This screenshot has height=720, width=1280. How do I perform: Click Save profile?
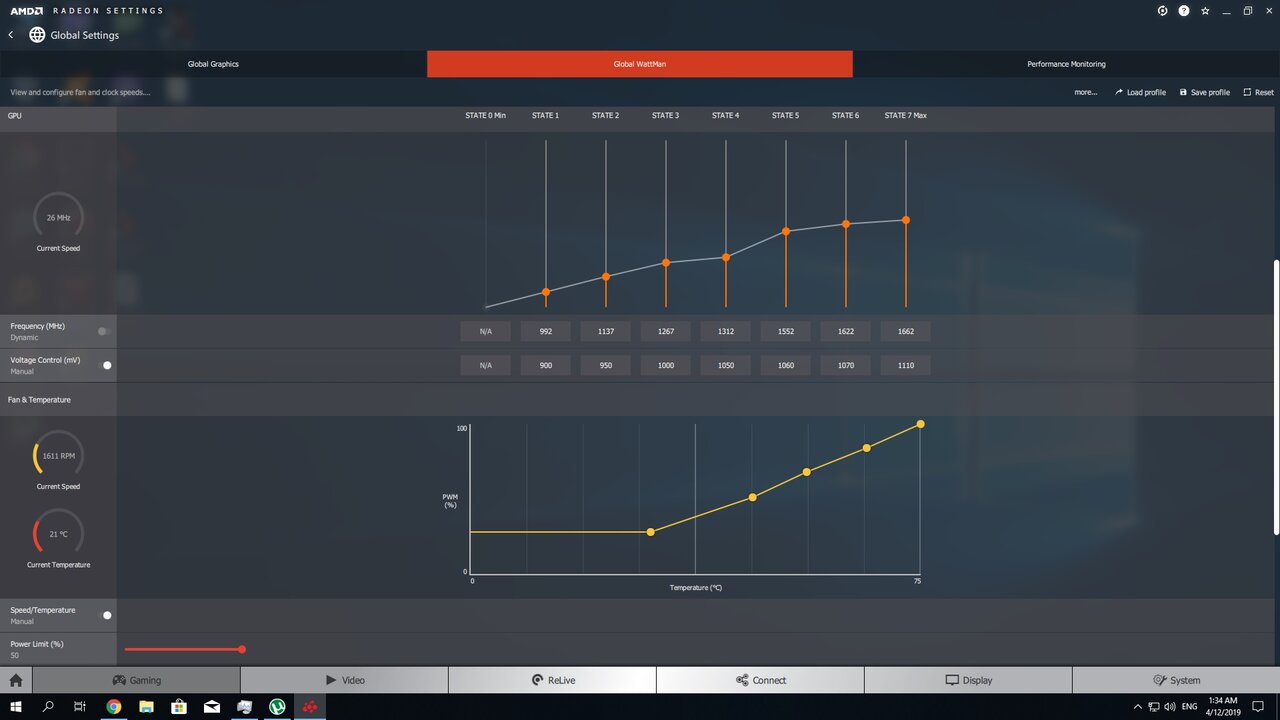click(1205, 92)
